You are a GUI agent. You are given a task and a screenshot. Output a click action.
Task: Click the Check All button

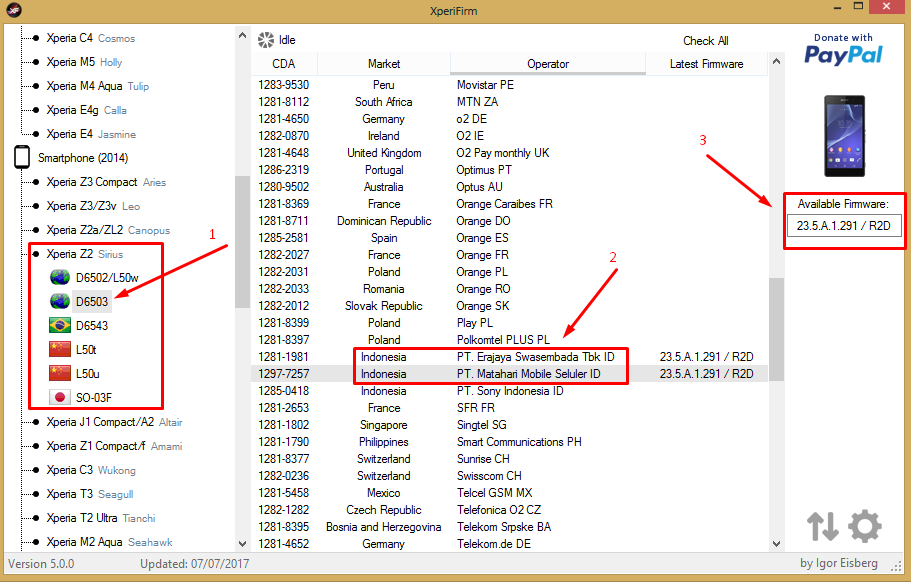coord(705,41)
